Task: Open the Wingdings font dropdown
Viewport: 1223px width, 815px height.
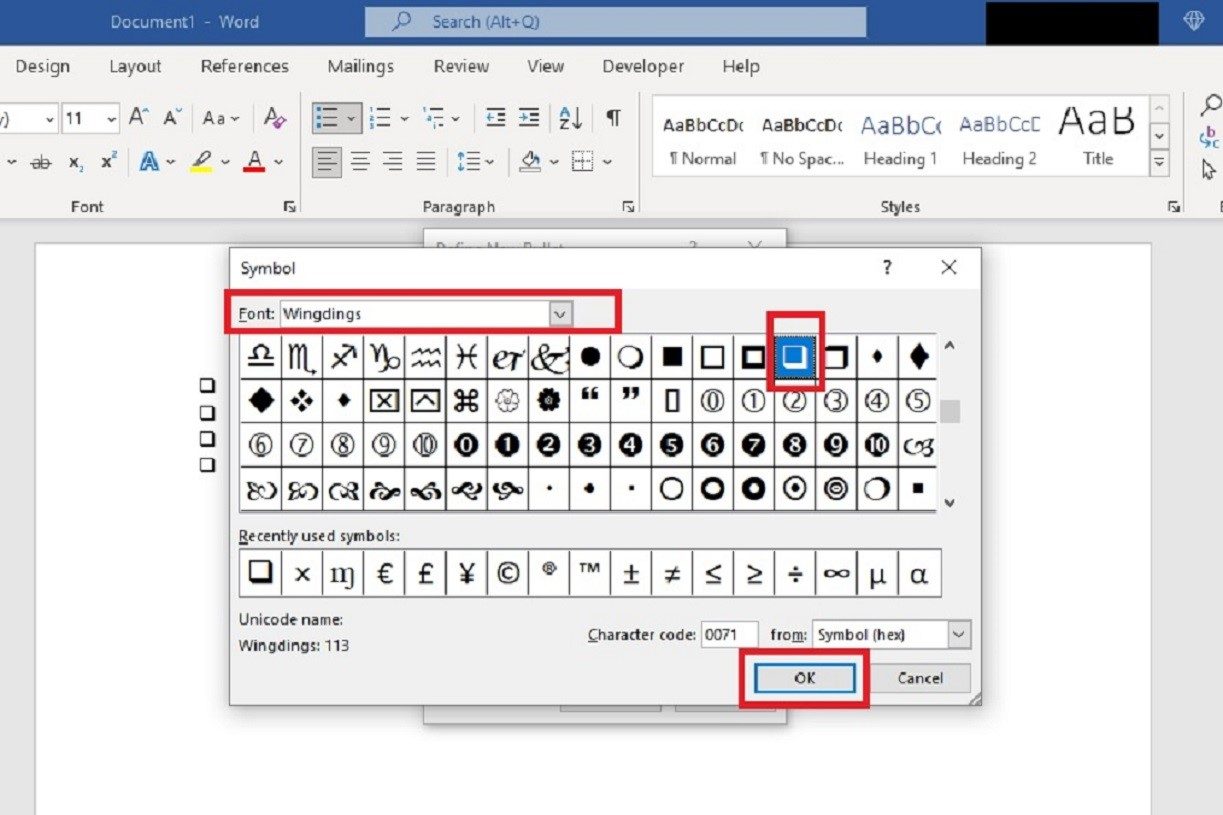Action: tap(560, 313)
